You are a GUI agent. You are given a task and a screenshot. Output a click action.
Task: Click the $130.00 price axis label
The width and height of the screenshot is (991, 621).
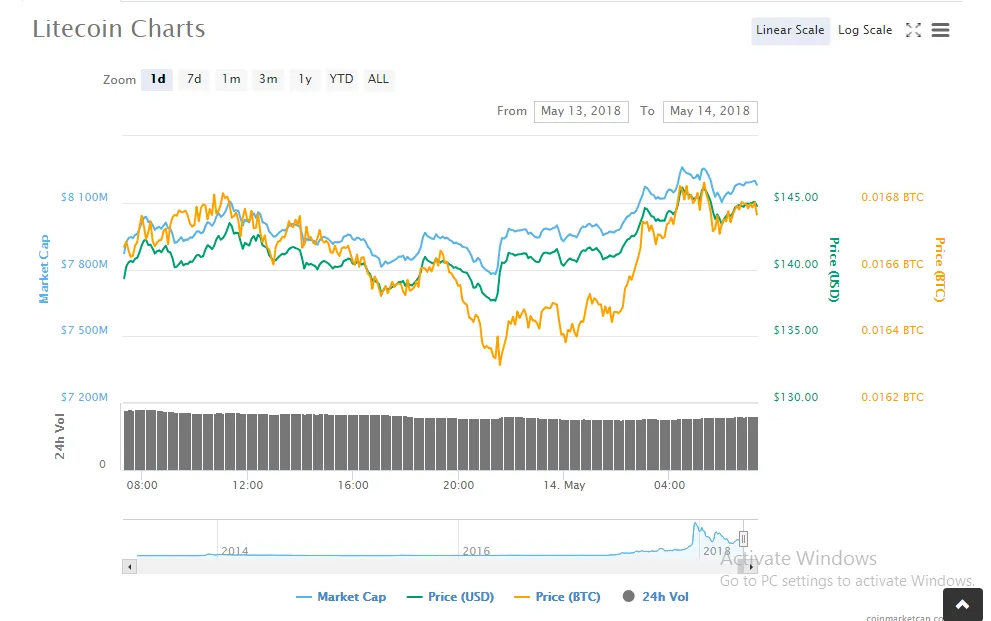(x=796, y=397)
